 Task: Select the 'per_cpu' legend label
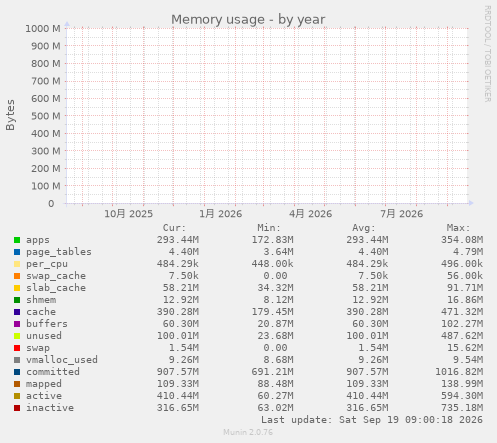click(47, 264)
